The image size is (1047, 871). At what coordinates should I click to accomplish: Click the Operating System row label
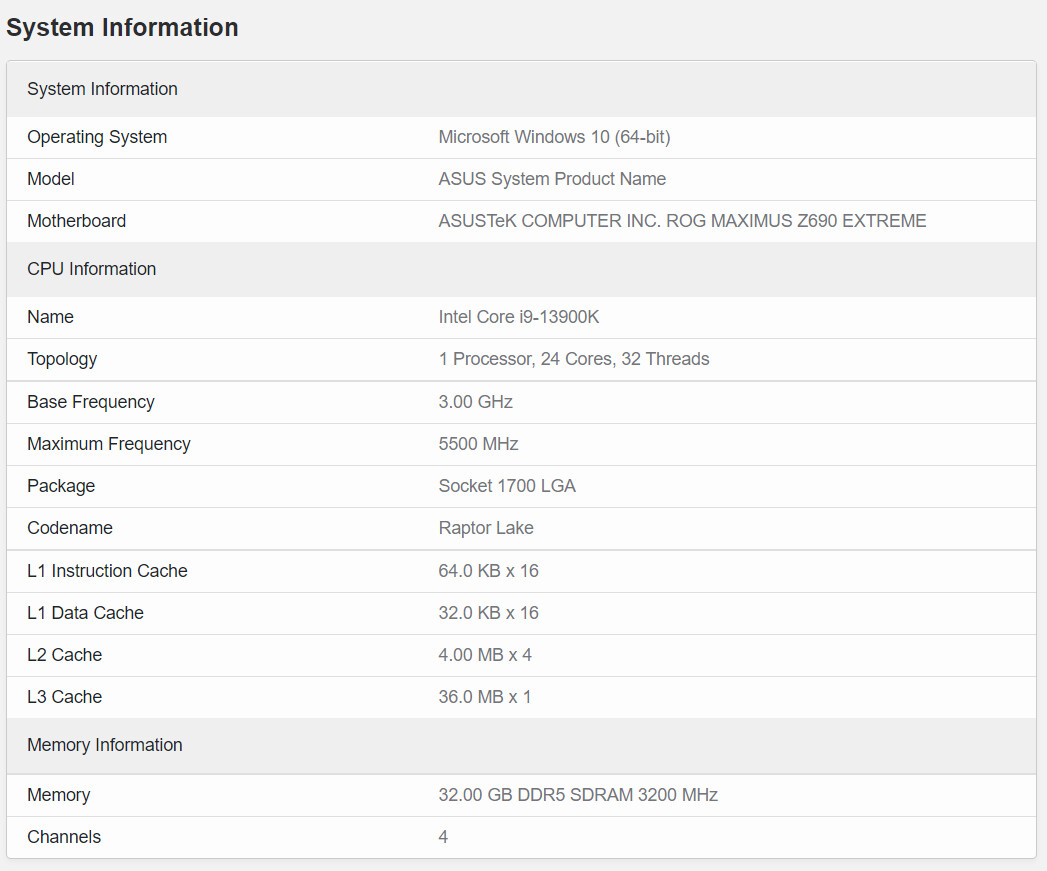(97, 137)
